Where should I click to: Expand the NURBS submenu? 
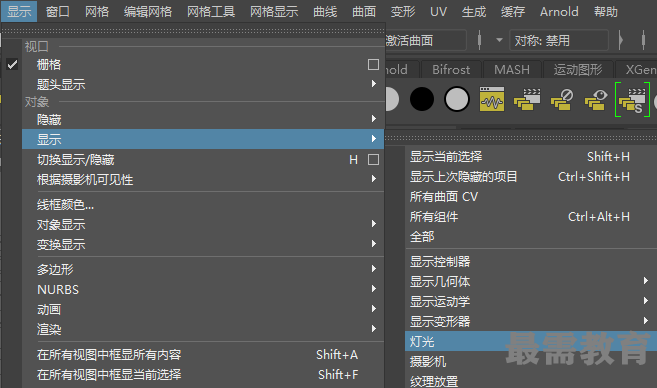(x=373, y=289)
